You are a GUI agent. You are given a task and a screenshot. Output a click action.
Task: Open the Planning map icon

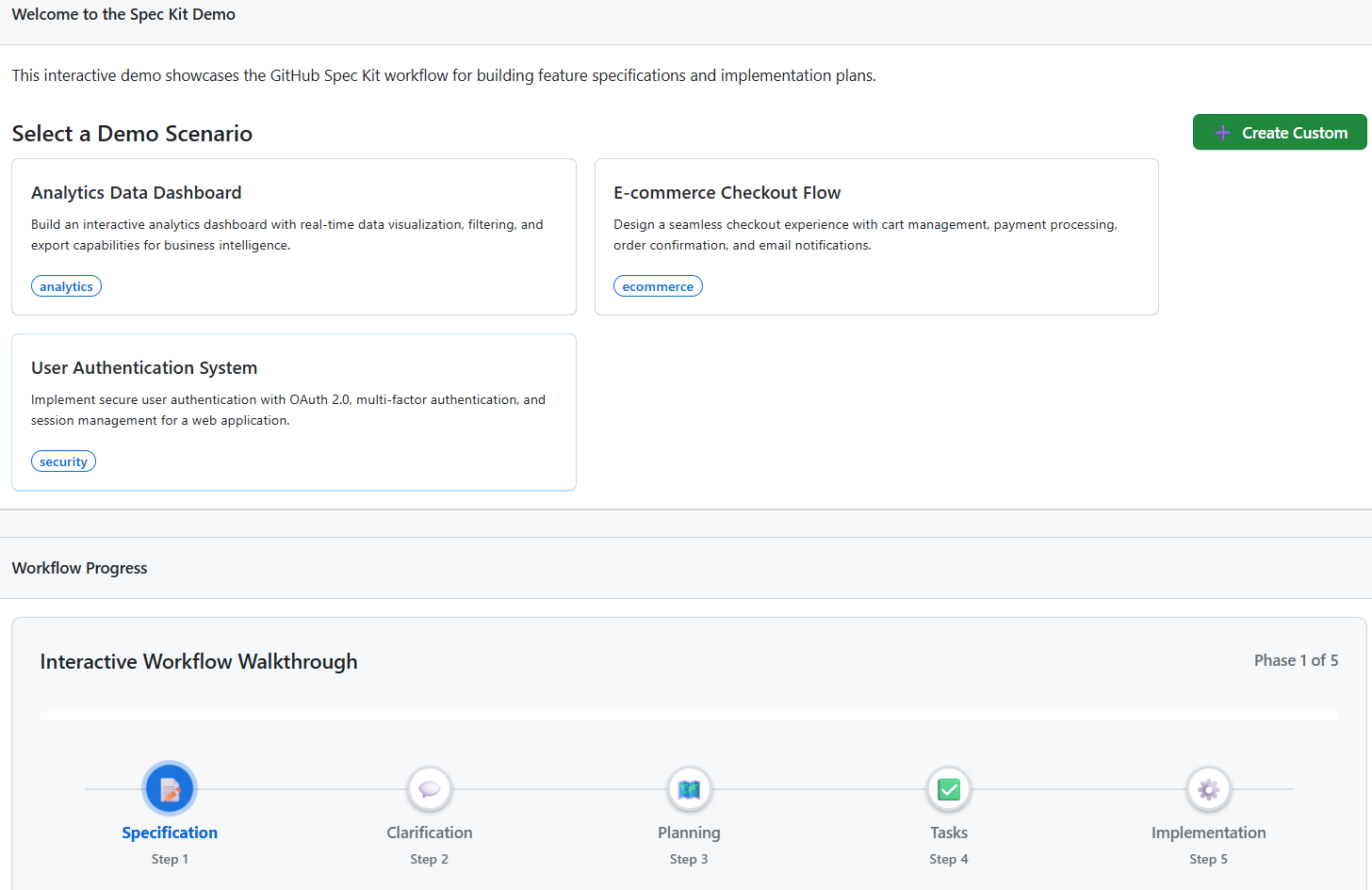689,788
